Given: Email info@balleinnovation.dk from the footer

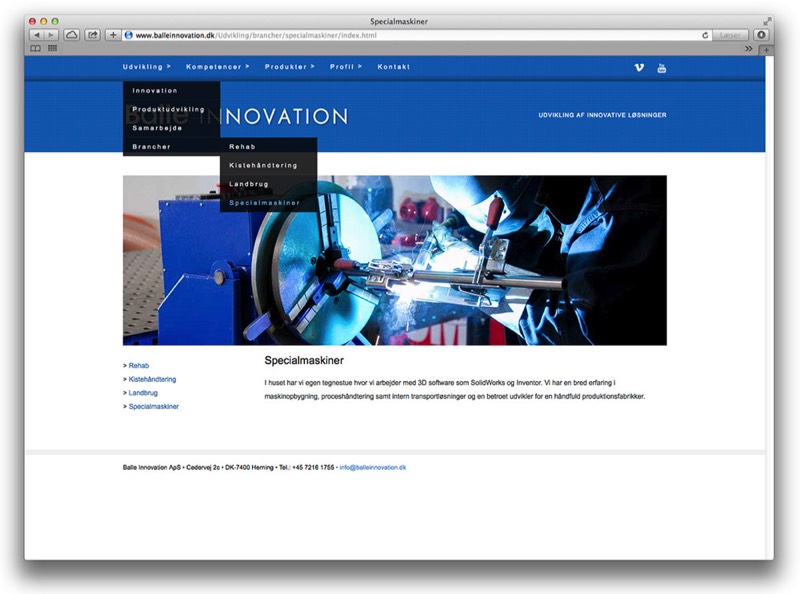Looking at the screenshot, I should [373, 467].
